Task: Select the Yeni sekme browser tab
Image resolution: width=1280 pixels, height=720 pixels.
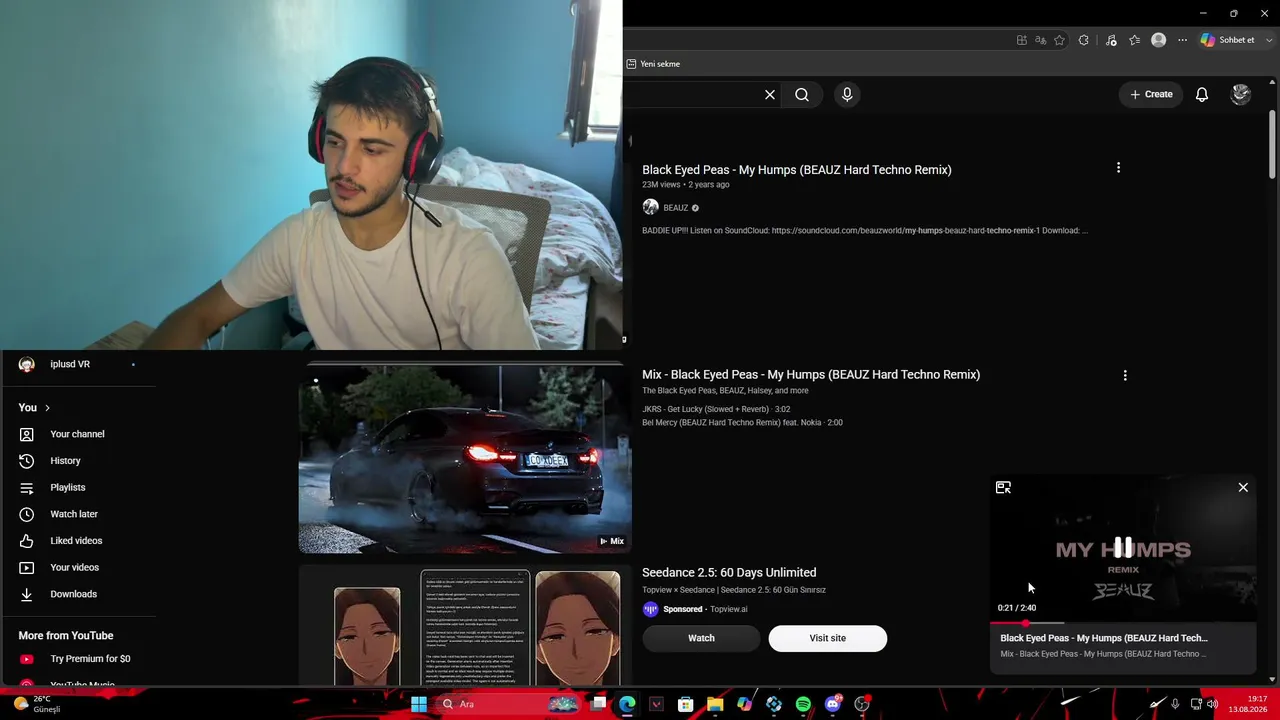Action: click(x=654, y=64)
